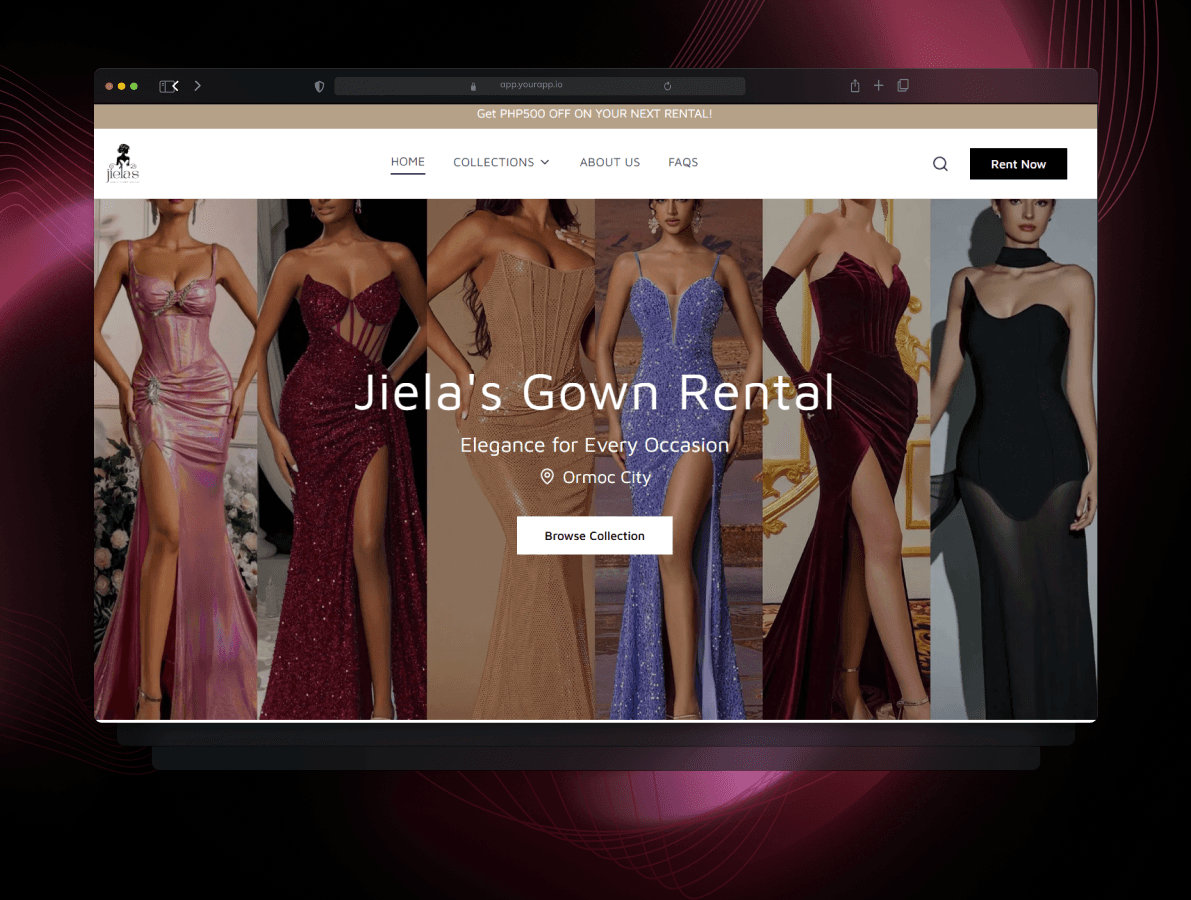Open the ABOUT US page
This screenshot has width=1191, height=900.
coord(609,163)
